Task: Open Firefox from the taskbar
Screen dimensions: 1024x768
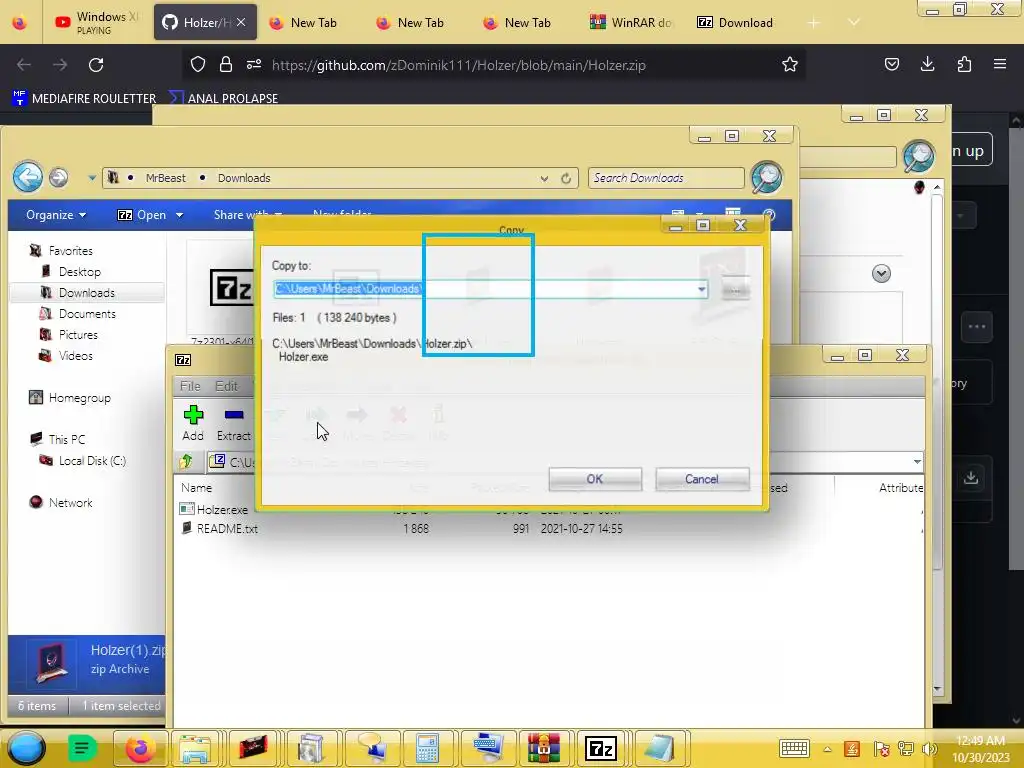Action: 141,748
